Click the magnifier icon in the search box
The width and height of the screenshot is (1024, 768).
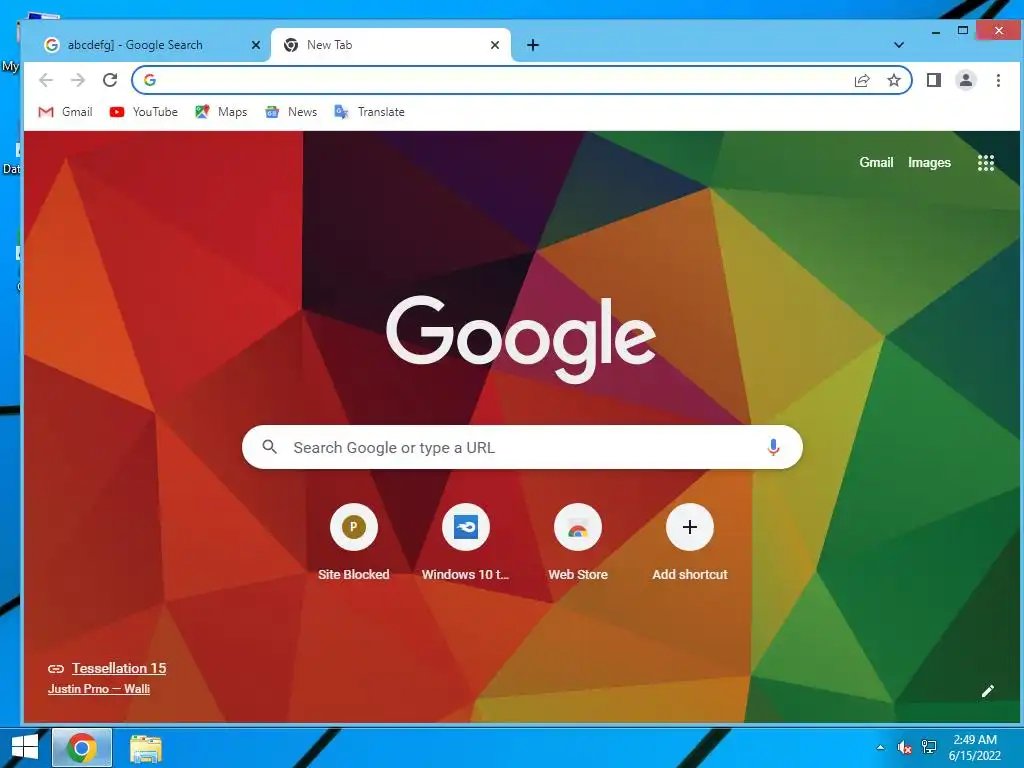pyautogui.click(x=269, y=447)
